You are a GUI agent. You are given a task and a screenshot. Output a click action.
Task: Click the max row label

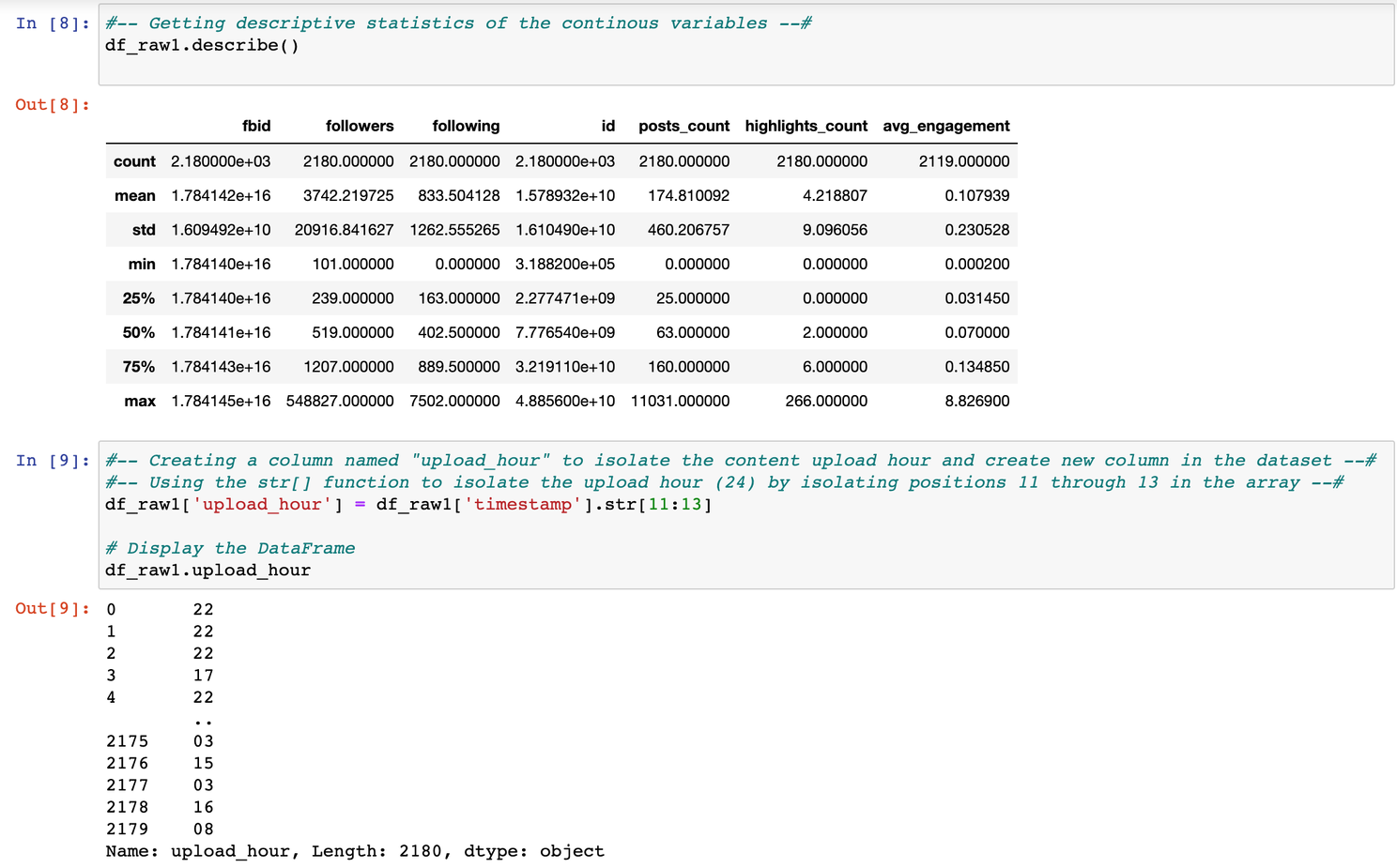click(x=139, y=402)
